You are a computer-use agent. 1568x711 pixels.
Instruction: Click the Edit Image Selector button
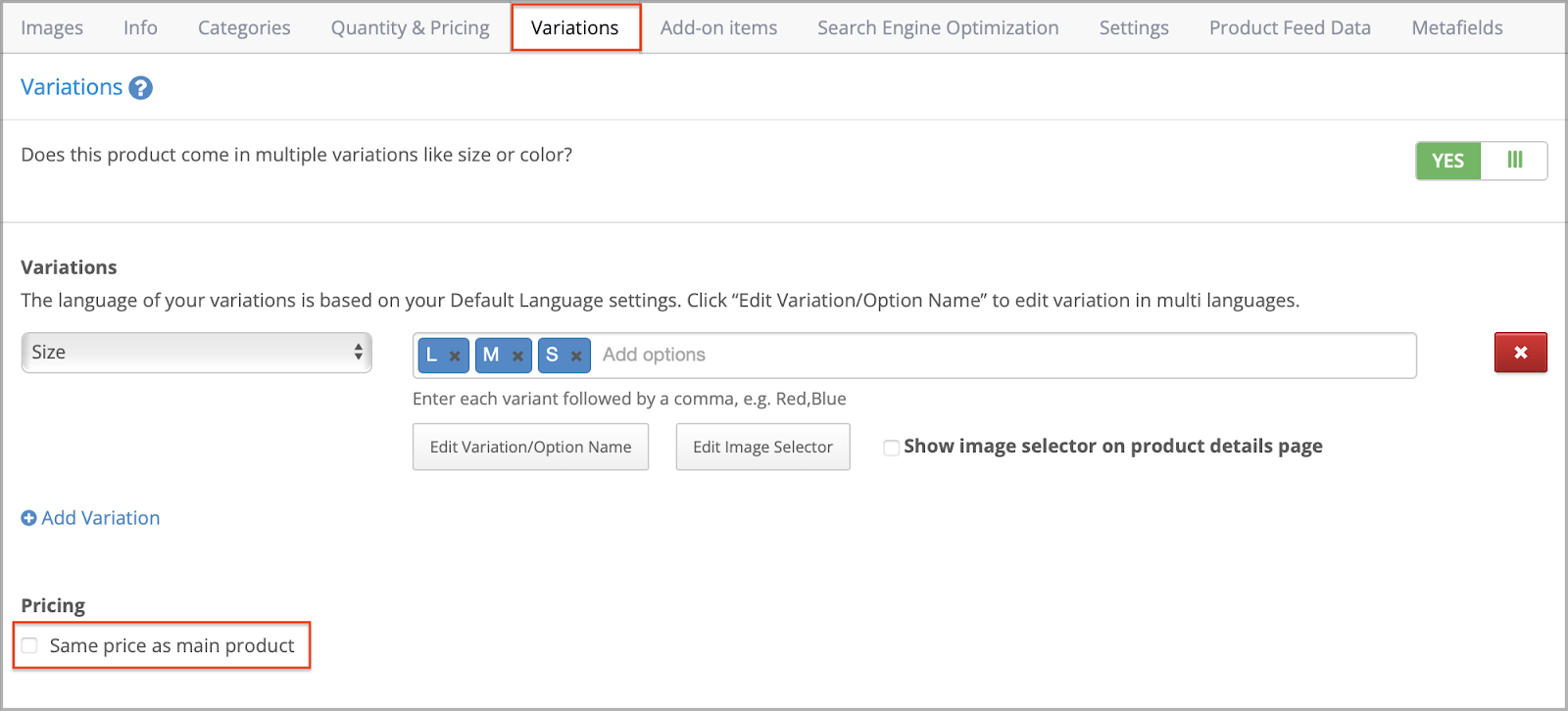pos(762,447)
